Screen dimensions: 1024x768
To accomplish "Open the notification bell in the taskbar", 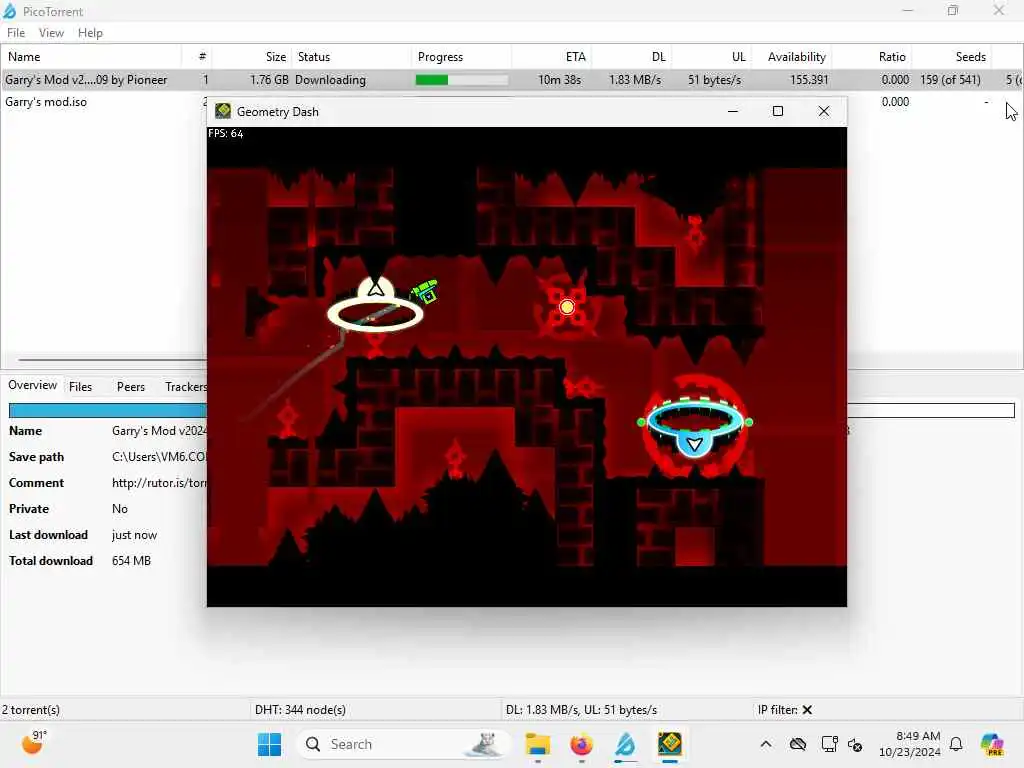I will click(956, 744).
